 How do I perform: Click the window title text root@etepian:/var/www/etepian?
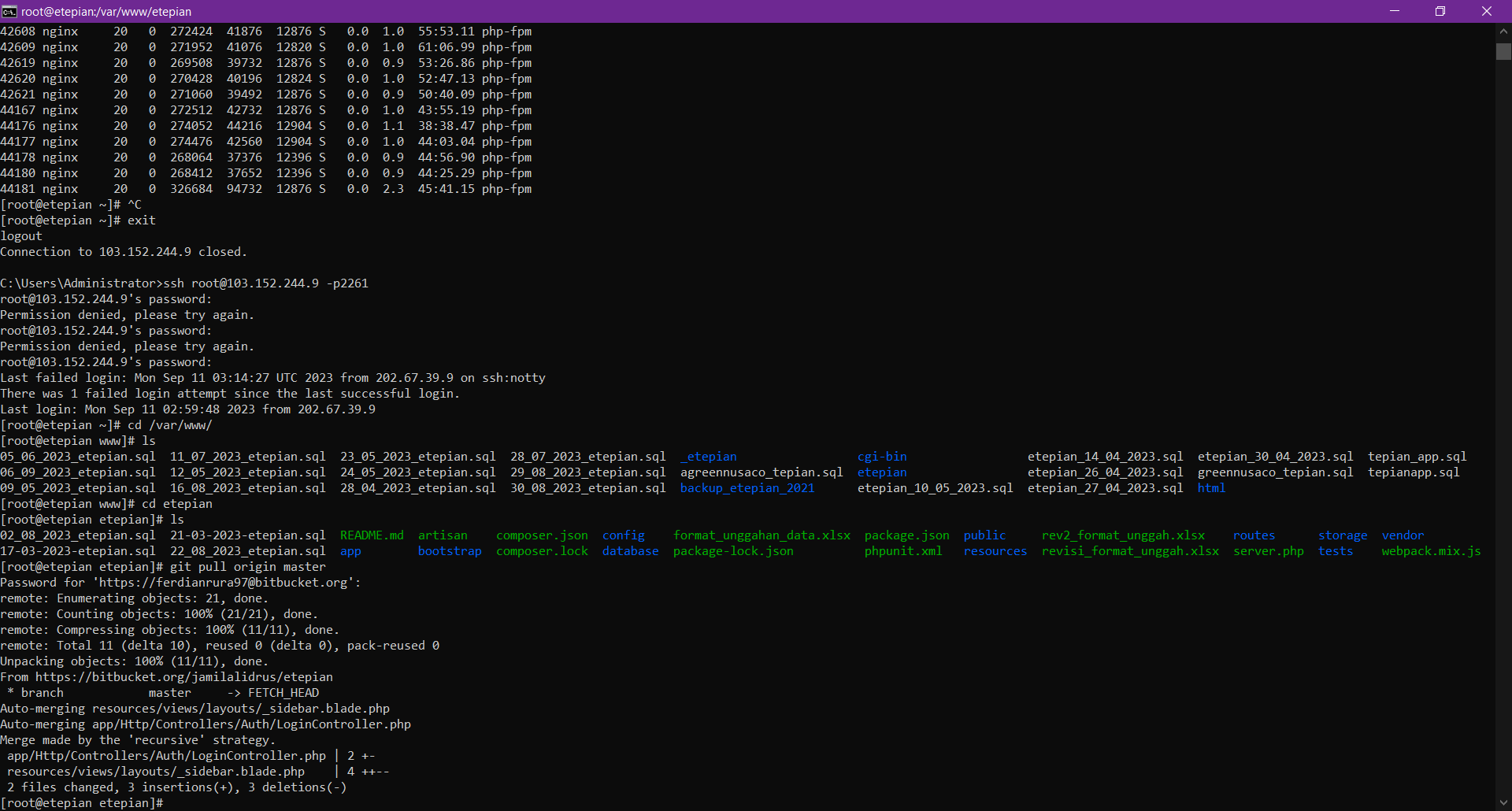(106, 12)
